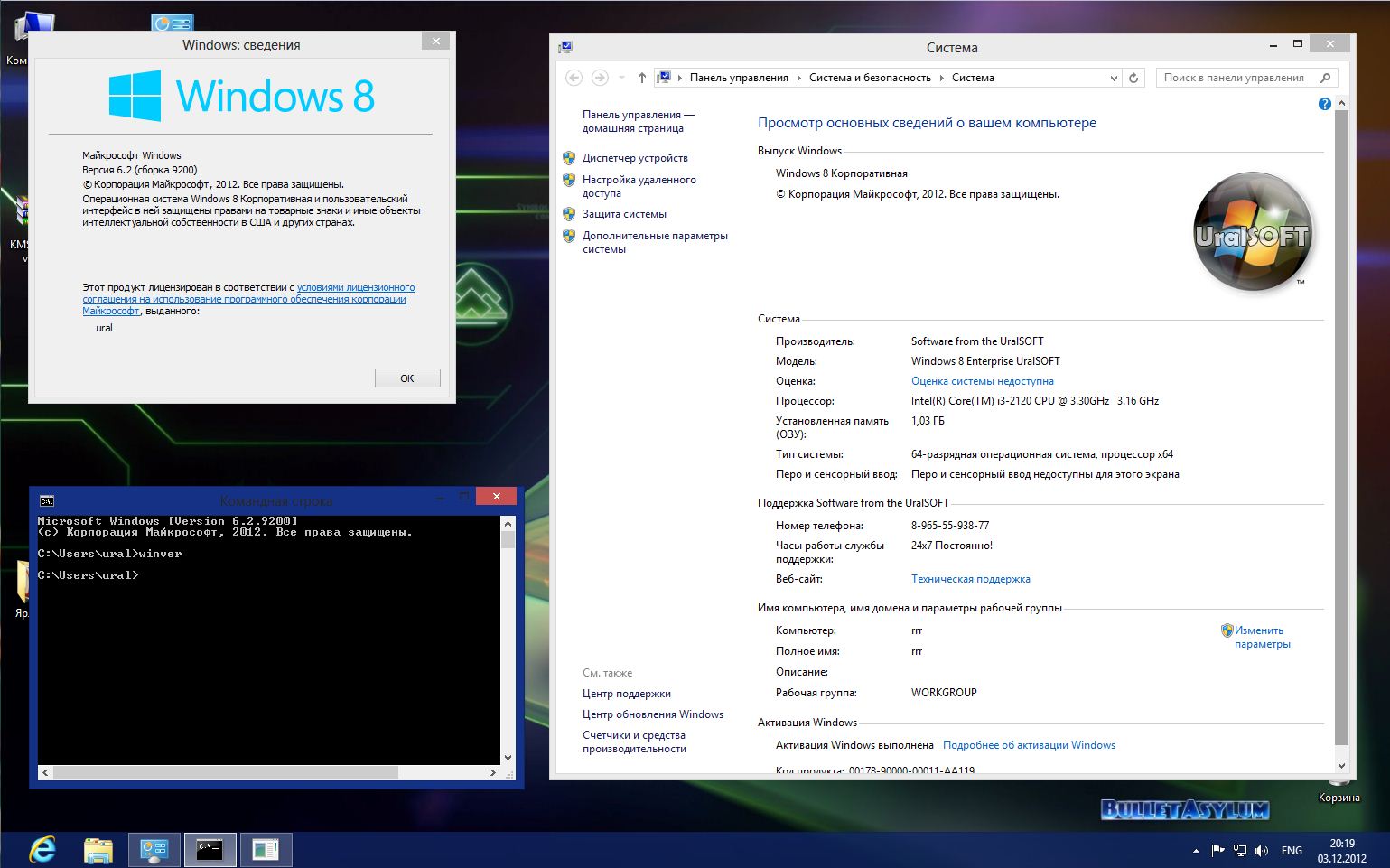Open recent locations dropdown beside Forward button

(621, 78)
